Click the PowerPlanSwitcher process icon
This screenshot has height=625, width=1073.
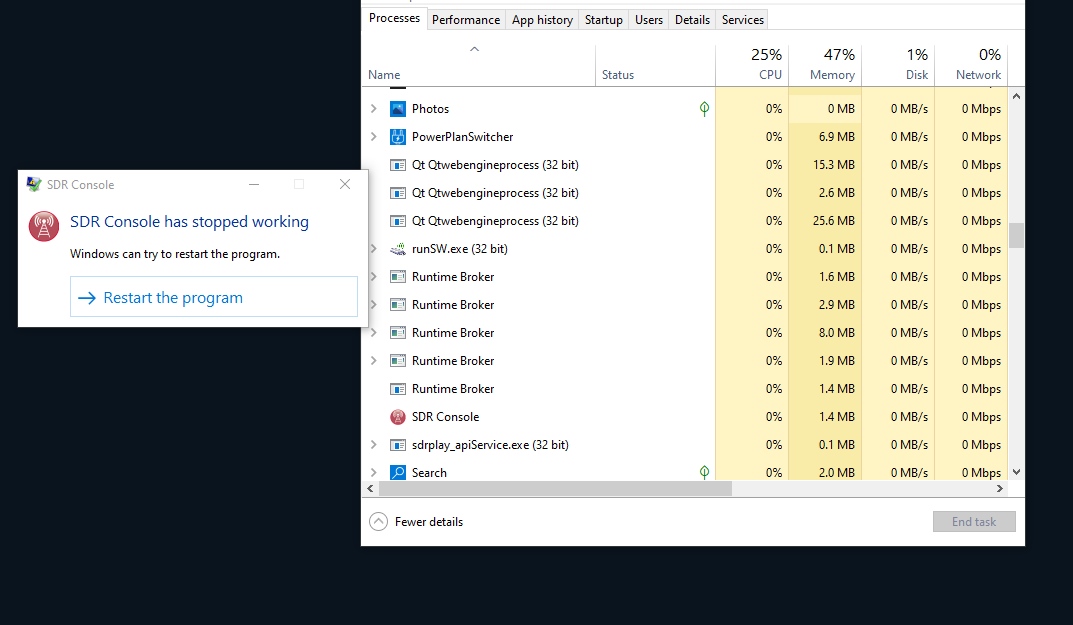click(x=397, y=137)
